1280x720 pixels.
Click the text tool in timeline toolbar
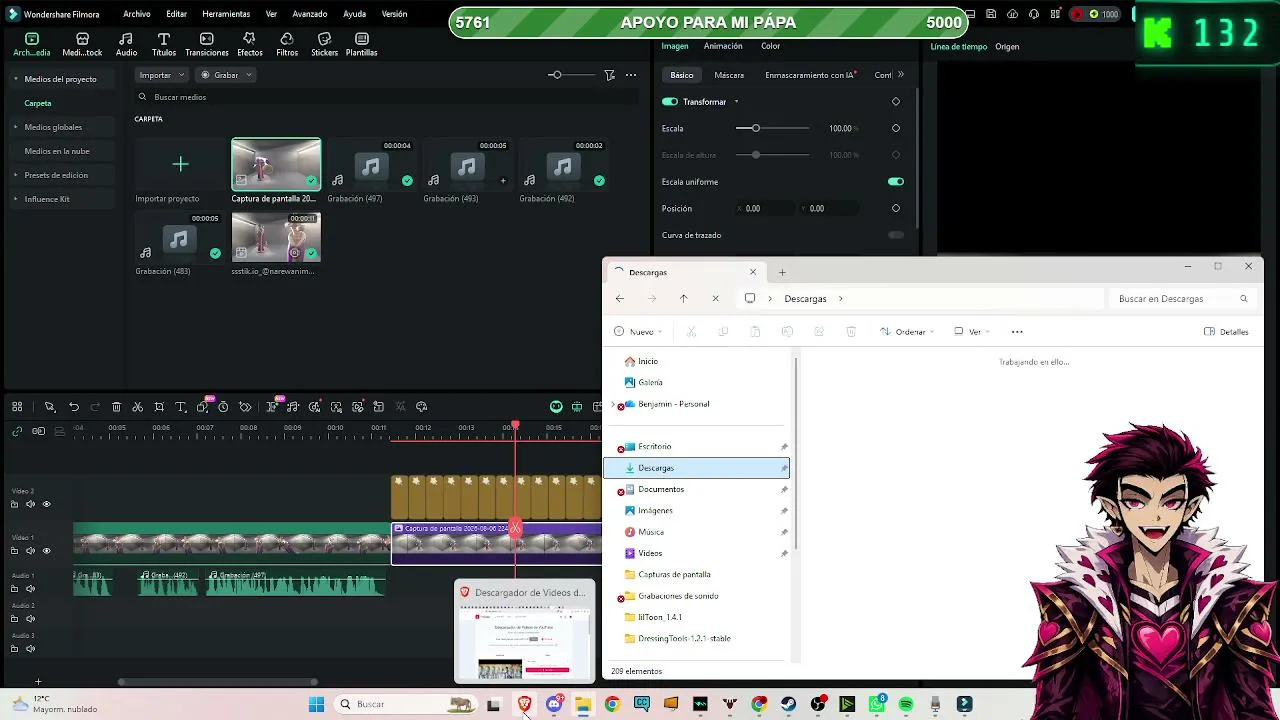tap(181, 407)
